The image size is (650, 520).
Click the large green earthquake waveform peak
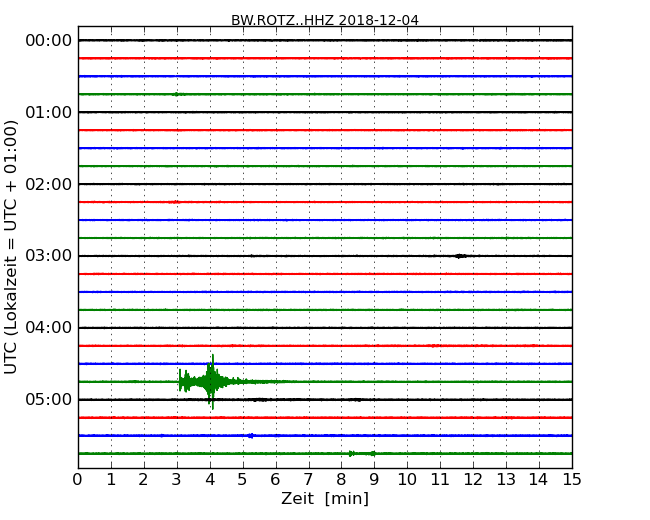(x=212, y=381)
